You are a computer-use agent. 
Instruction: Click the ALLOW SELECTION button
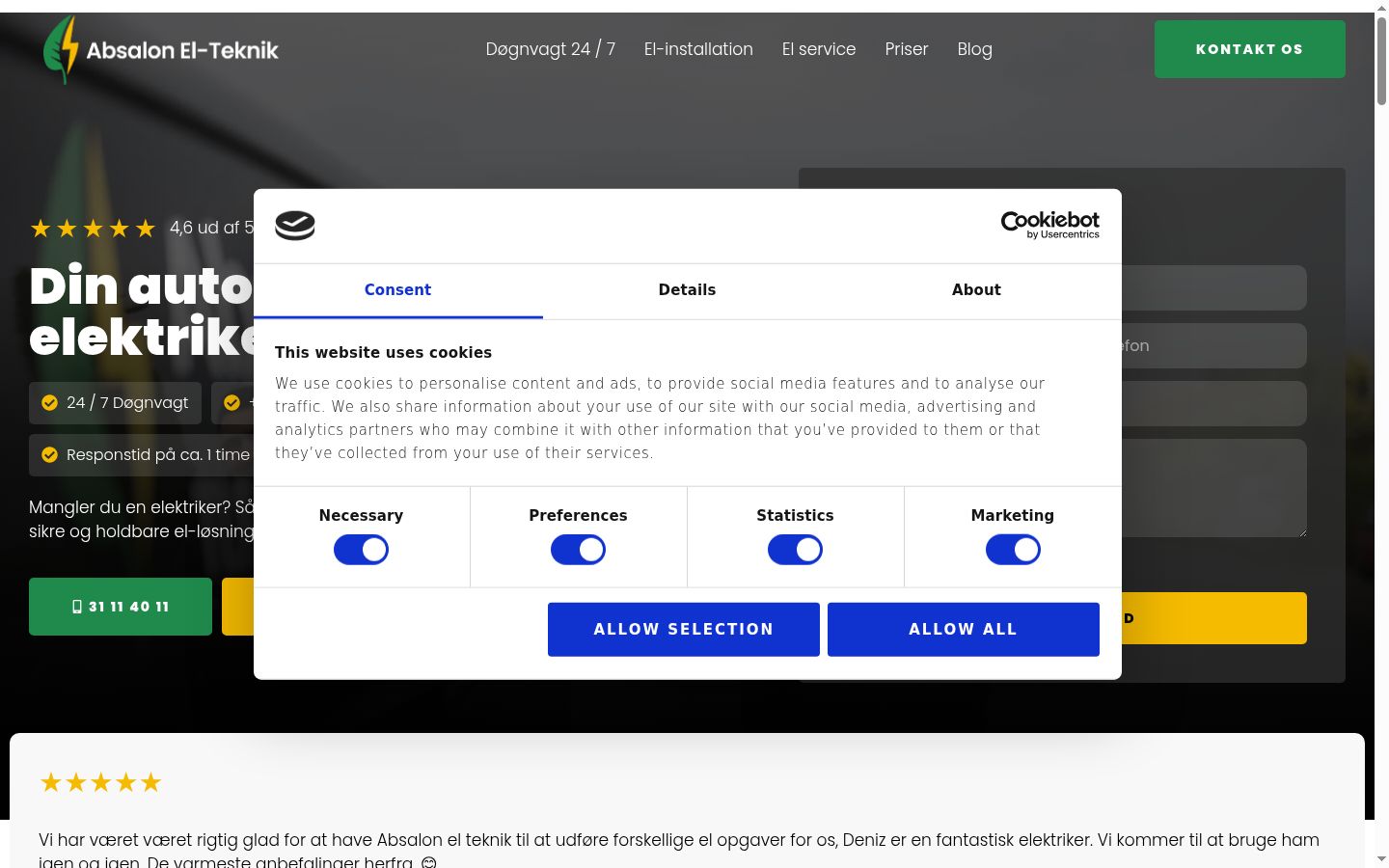(x=684, y=630)
